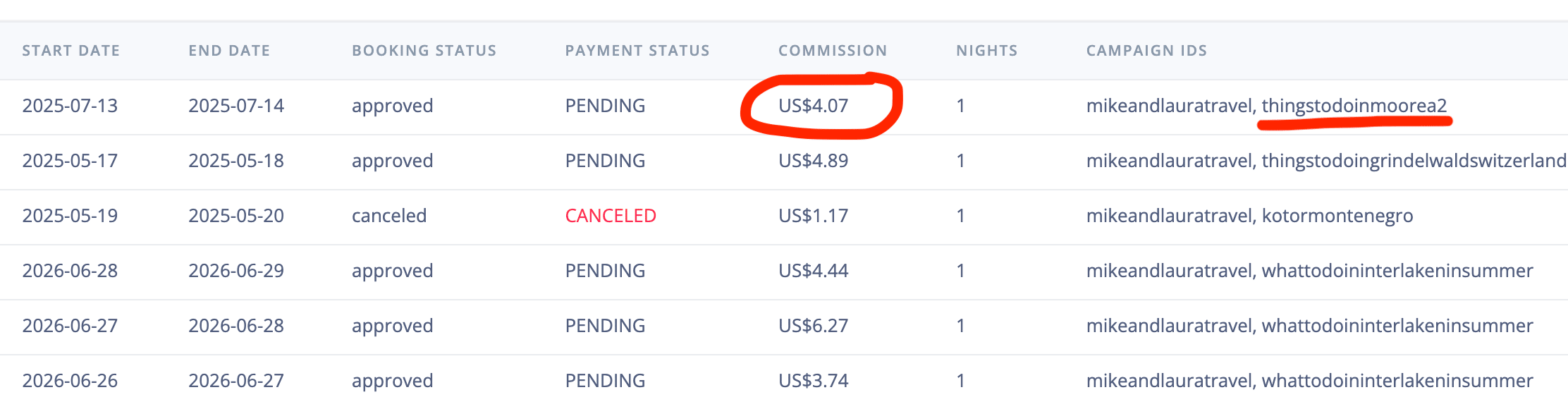Select the kotormontenegro campaign ID text
This screenshot has height=409, width=1568.
tap(1337, 216)
